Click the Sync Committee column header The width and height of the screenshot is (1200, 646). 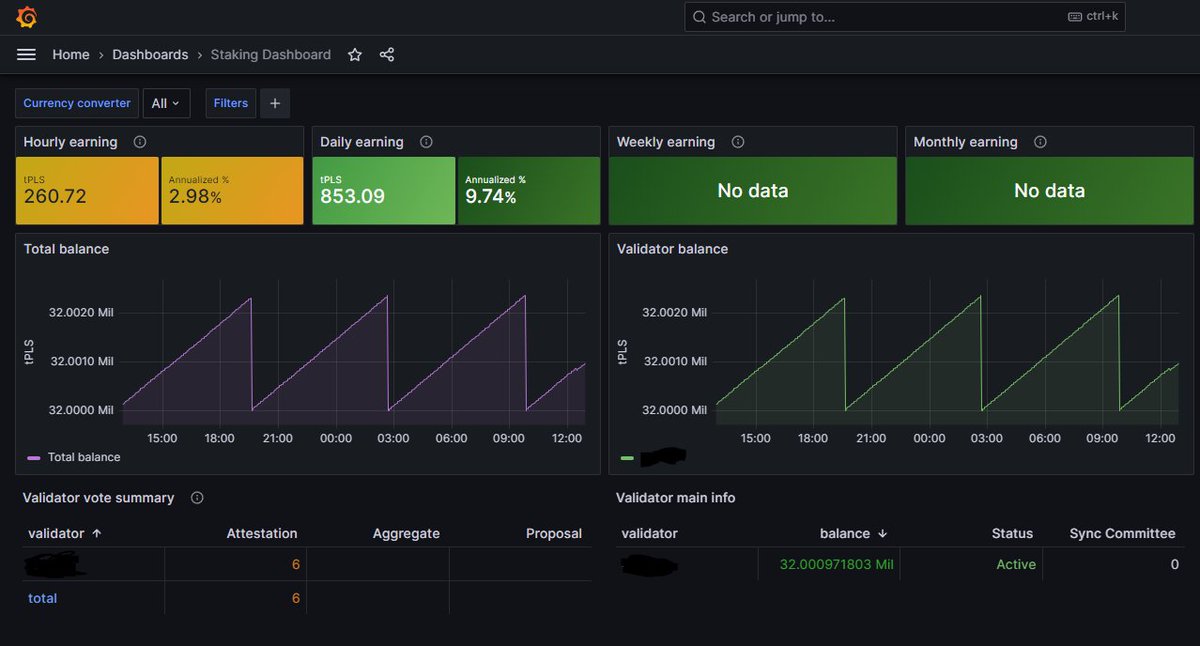click(1123, 534)
